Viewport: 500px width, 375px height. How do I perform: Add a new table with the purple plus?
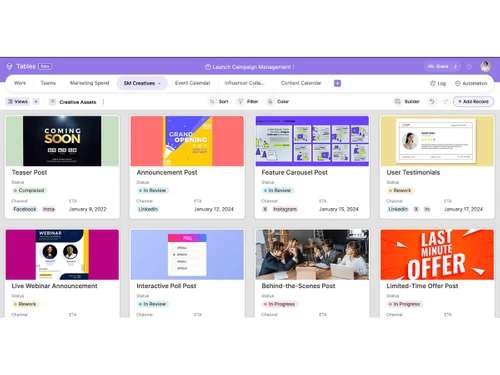tap(337, 83)
